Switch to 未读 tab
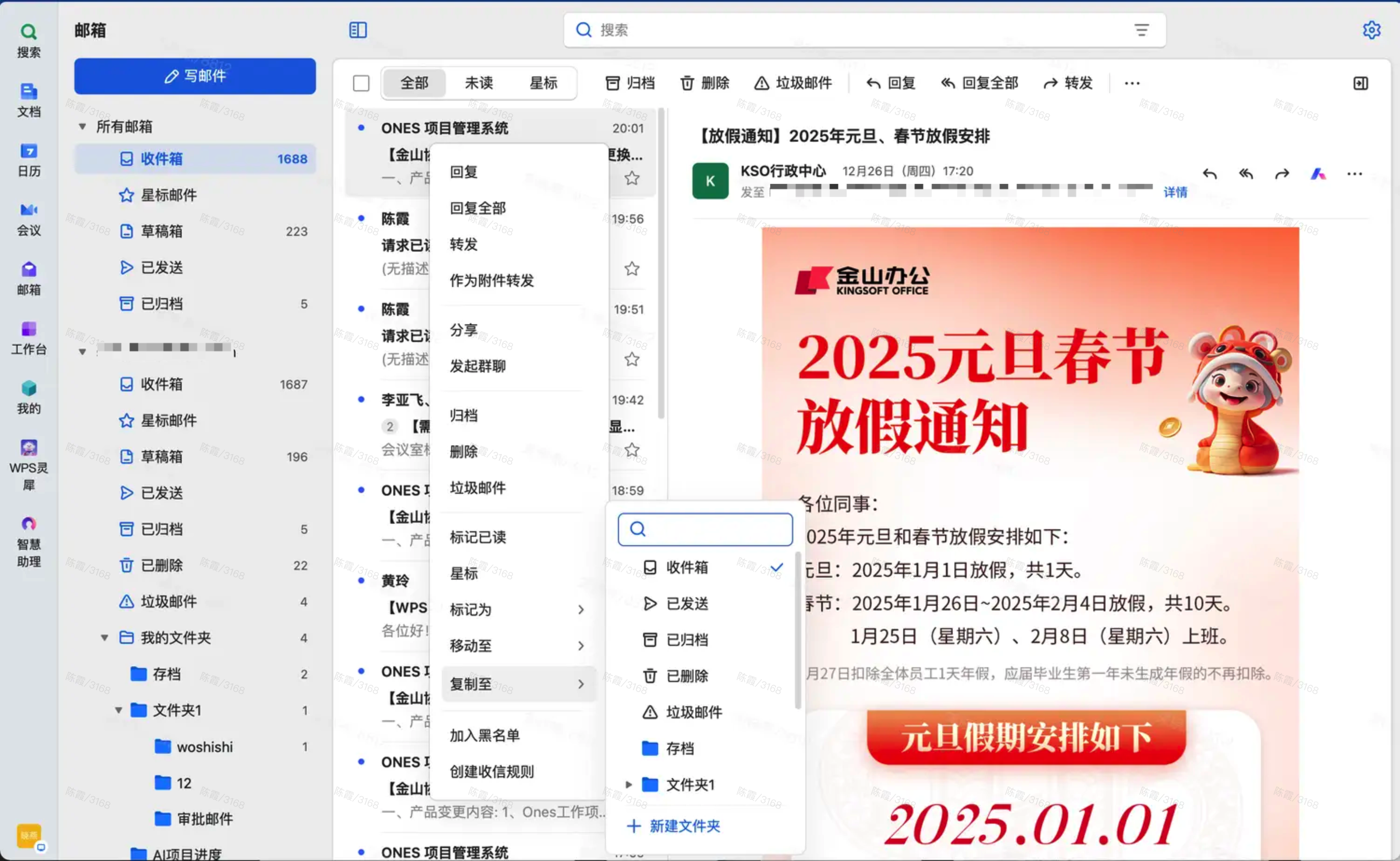Viewport: 1400px width, 861px height. 479,83
